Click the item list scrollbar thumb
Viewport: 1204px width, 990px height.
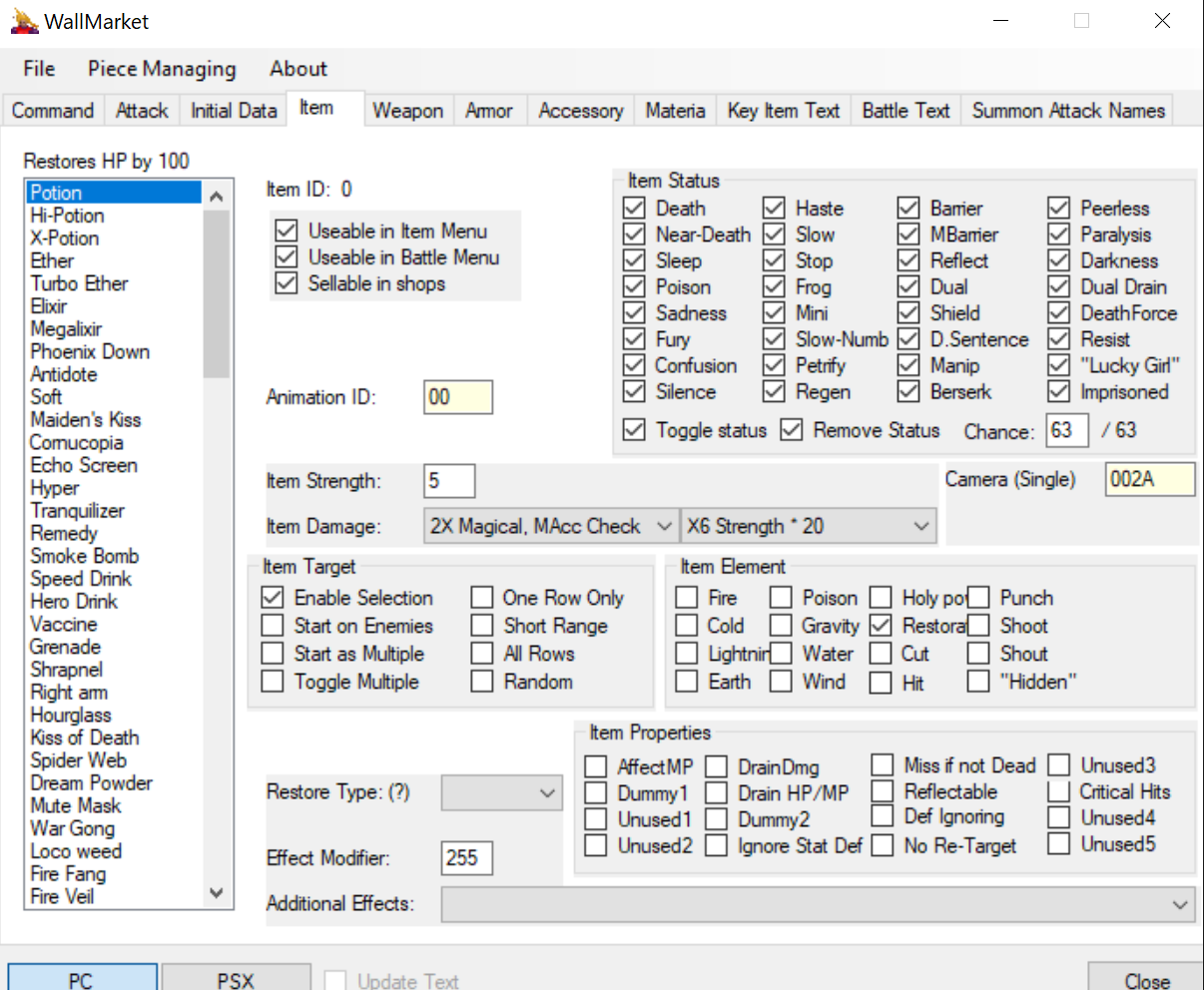pyautogui.click(x=217, y=293)
